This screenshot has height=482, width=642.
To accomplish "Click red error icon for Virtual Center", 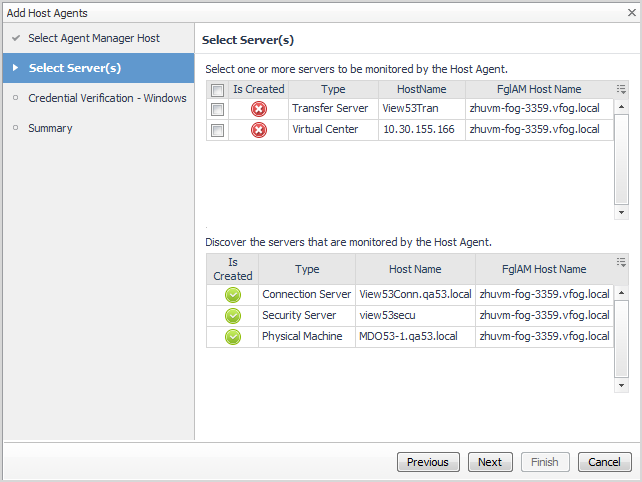I will 258,130.
